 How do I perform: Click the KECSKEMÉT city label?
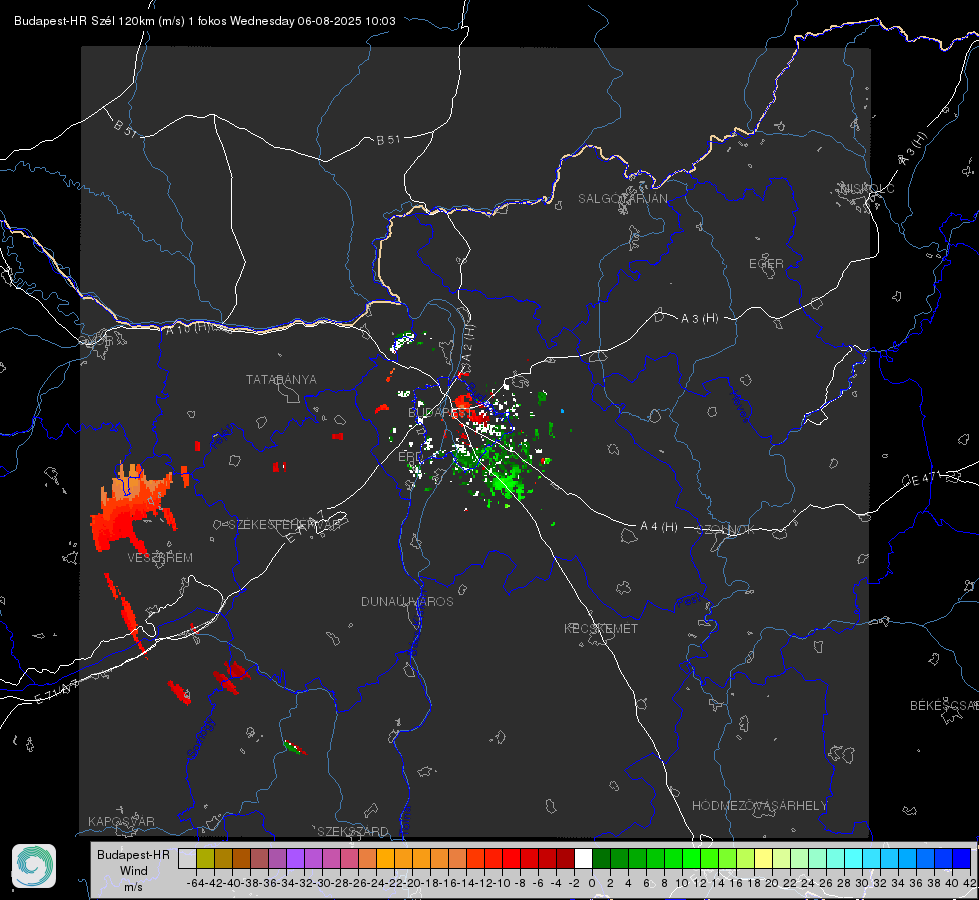(x=601, y=628)
